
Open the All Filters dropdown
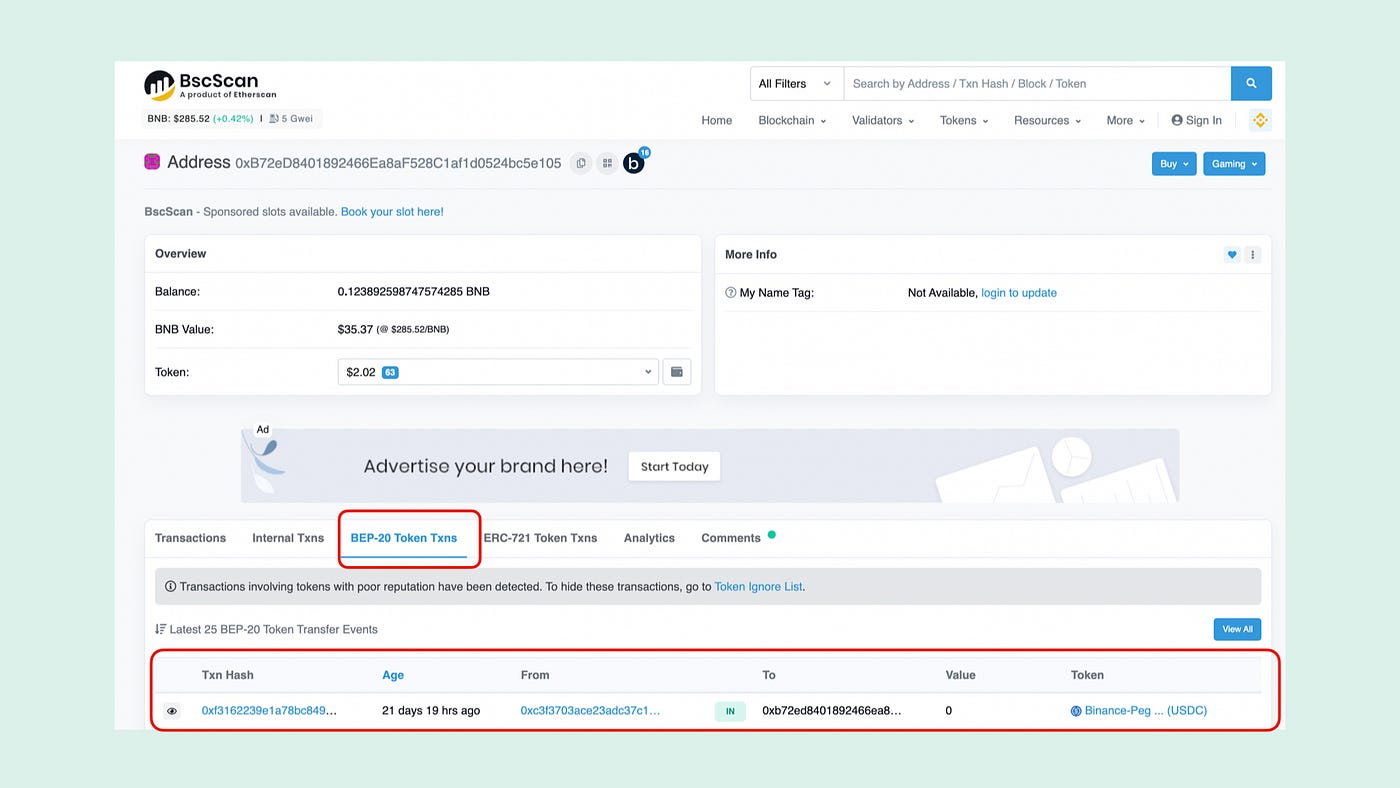[797, 84]
